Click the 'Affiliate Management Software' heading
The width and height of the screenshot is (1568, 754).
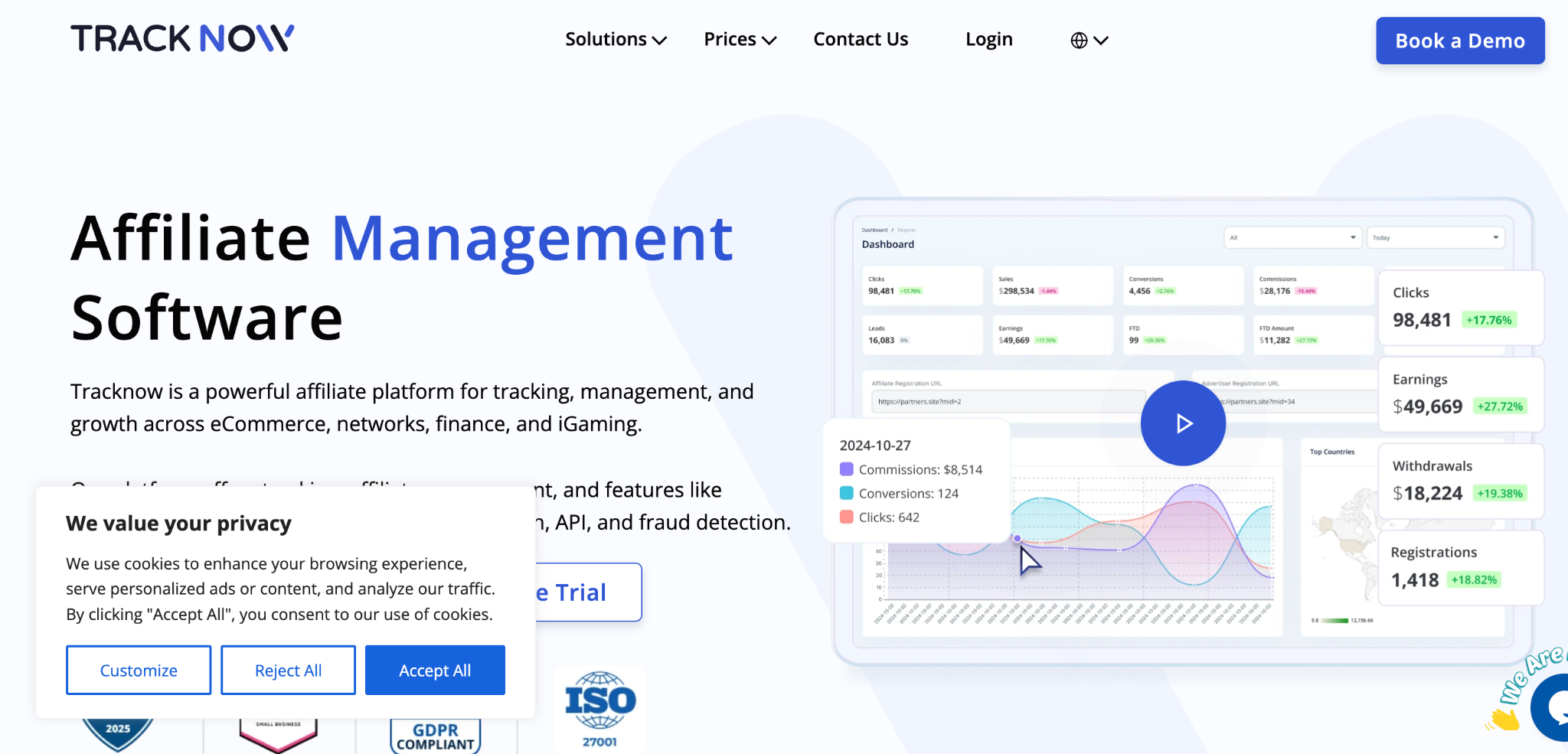[x=402, y=277]
